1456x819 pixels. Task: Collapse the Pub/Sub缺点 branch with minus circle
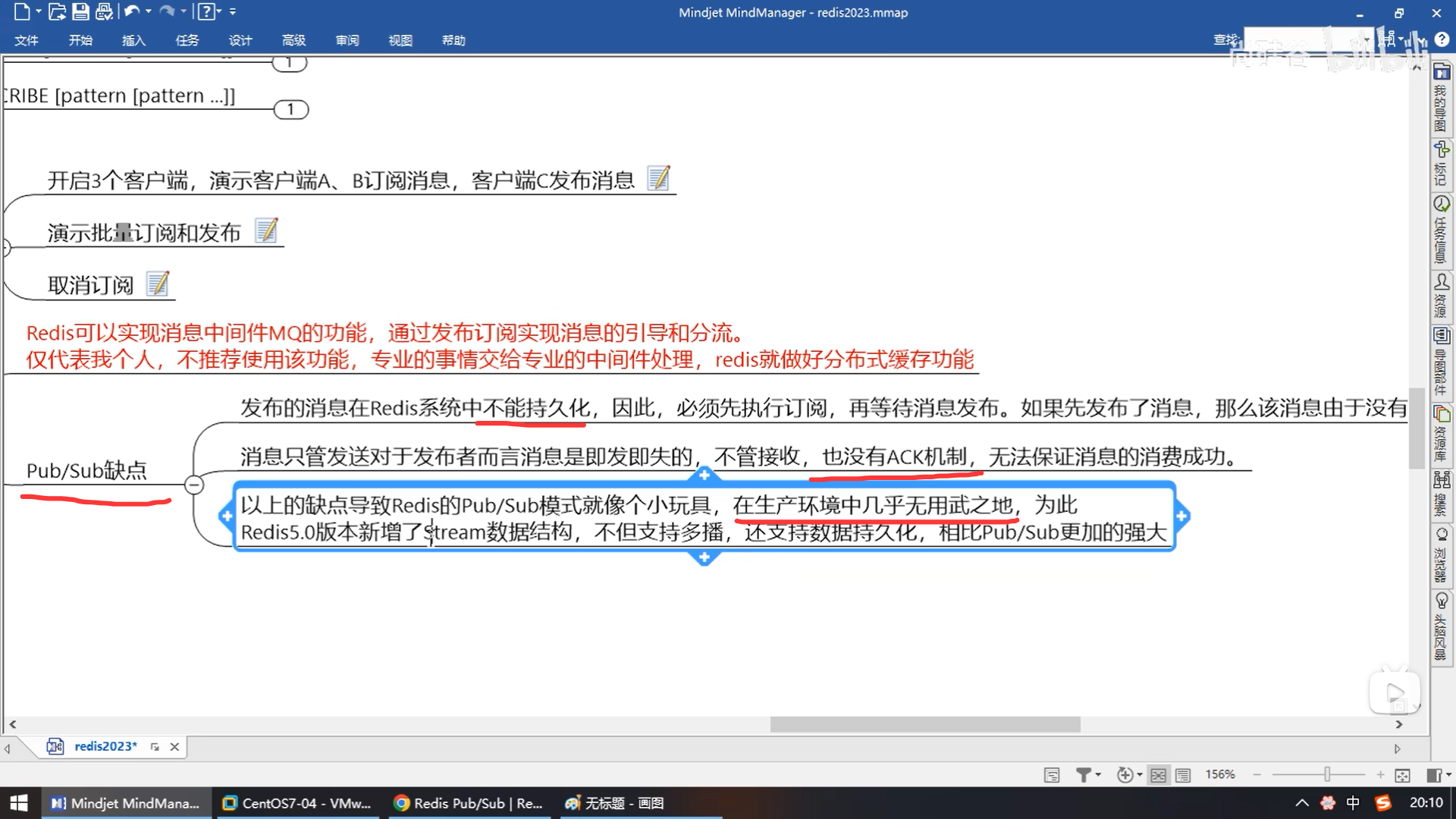[x=194, y=485]
